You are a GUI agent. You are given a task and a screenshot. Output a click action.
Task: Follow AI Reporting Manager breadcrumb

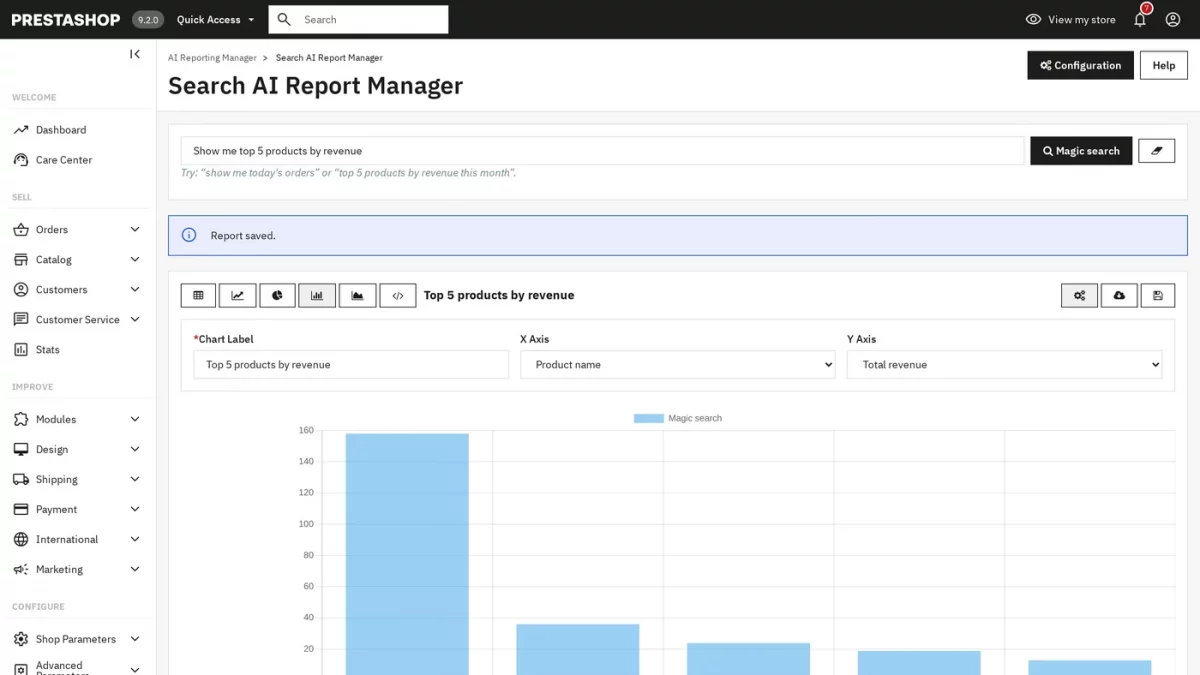[x=212, y=58]
